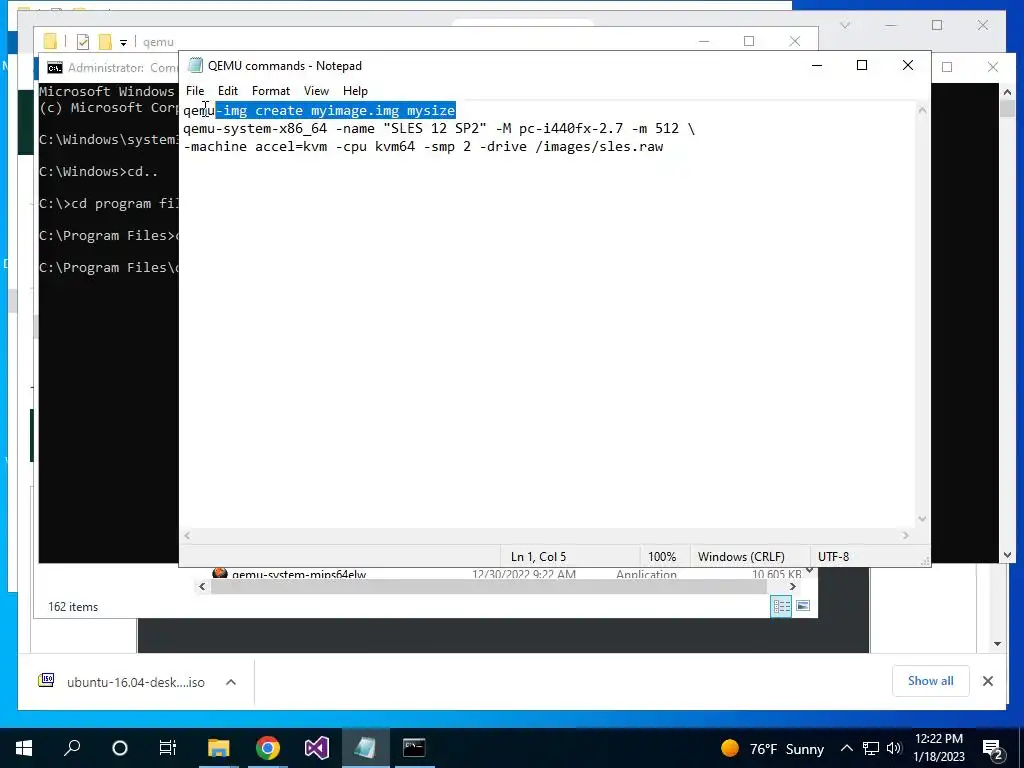This screenshot has width=1024, height=768.
Task: Click the Explorer horizontal scrollbar right arrow
Action: point(793,586)
